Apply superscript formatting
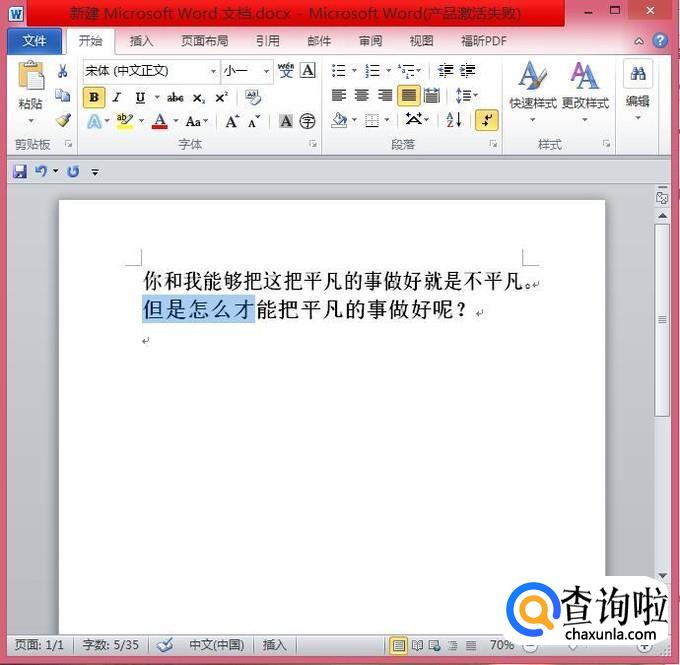The height and width of the screenshot is (665, 680). pyautogui.click(x=221, y=98)
